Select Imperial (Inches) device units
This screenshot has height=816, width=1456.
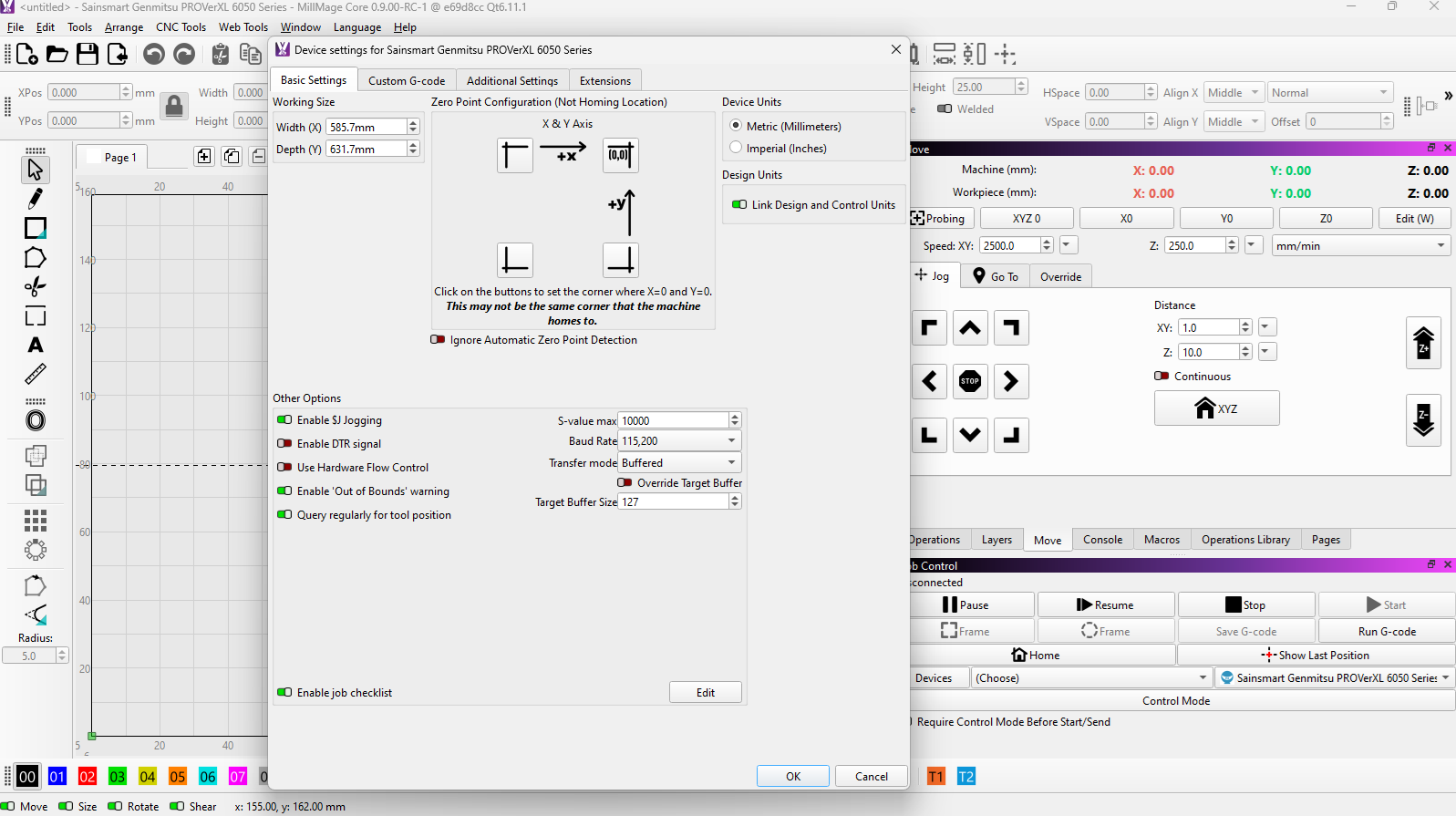click(737, 148)
